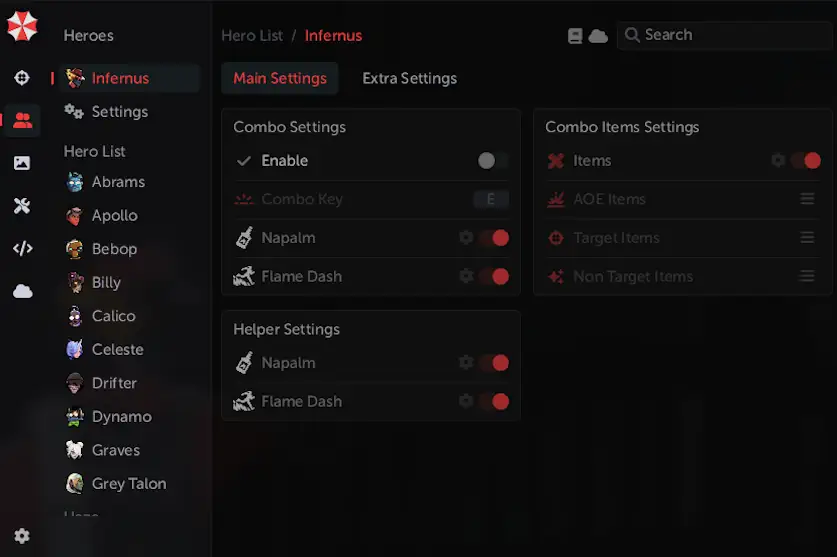Click the Combo Items Settings title
837x557 pixels.
(x=622, y=127)
